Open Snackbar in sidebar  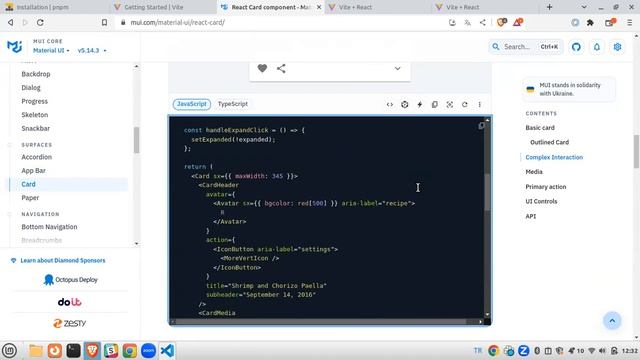pyautogui.click(x=36, y=128)
